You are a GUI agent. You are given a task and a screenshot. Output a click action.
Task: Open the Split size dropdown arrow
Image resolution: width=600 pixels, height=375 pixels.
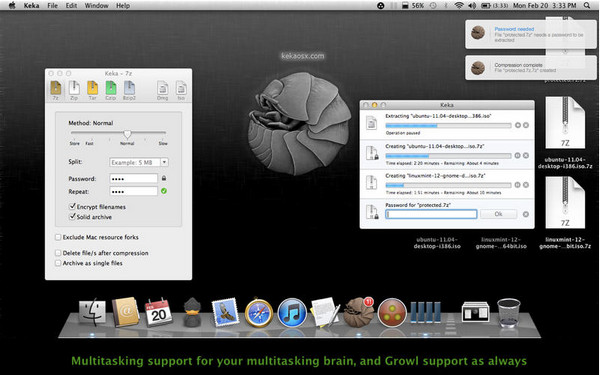[x=164, y=162]
